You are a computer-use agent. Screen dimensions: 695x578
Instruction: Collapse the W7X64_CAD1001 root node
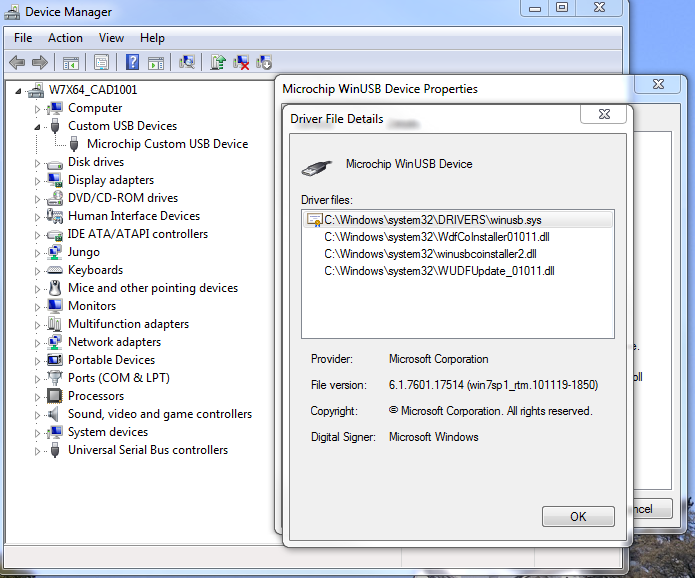(18, 91)
